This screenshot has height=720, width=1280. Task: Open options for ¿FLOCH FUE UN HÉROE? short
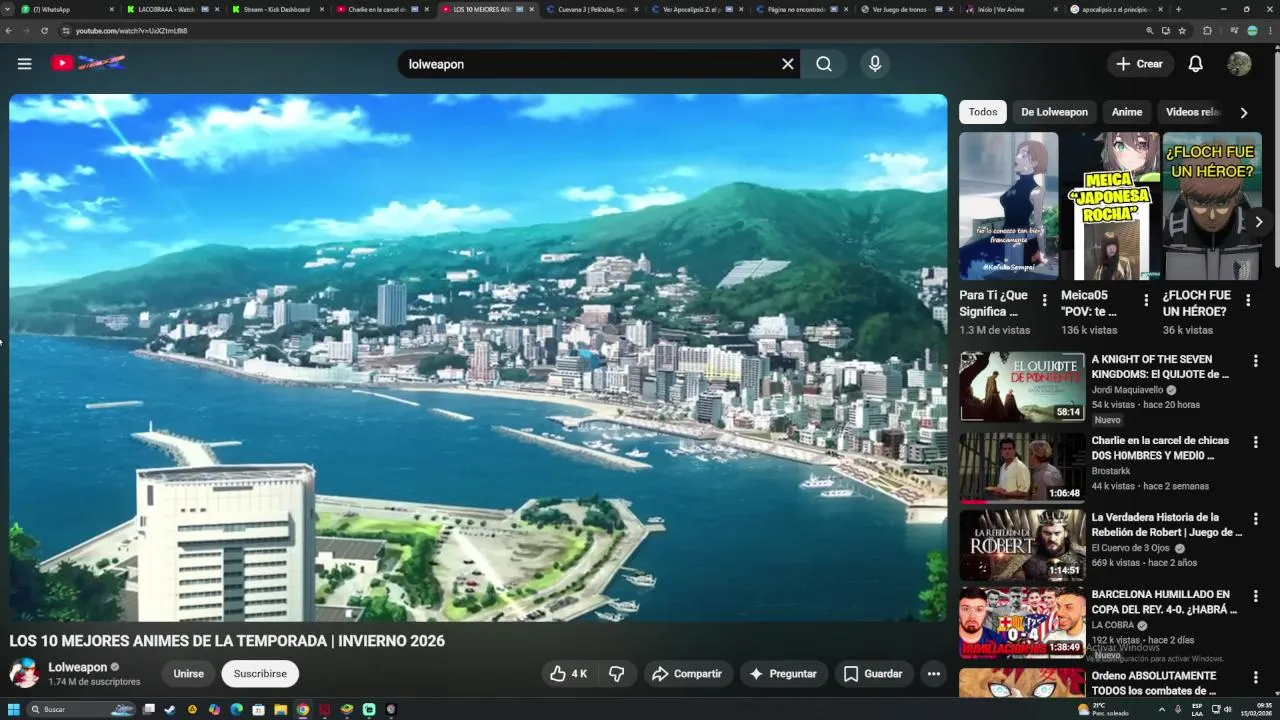(x=1248, y=300)
